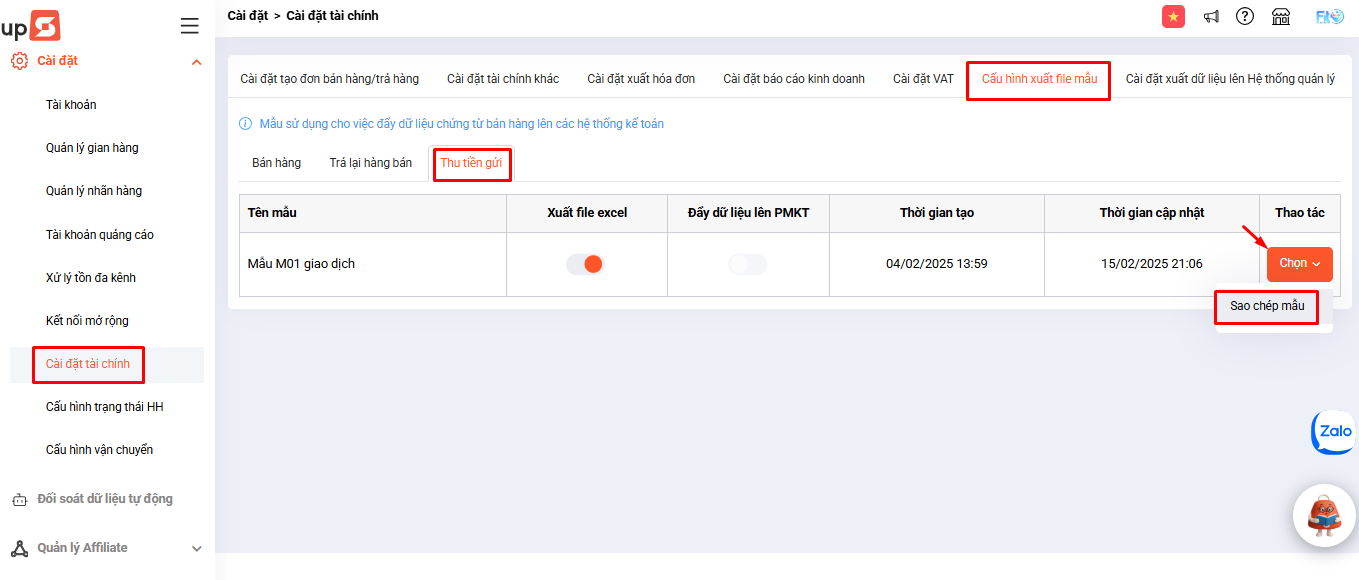Screen dimensions: 1359x580
Task: Collapse the Cài đặt sidebar section
Action: click(x=196, y=62)
